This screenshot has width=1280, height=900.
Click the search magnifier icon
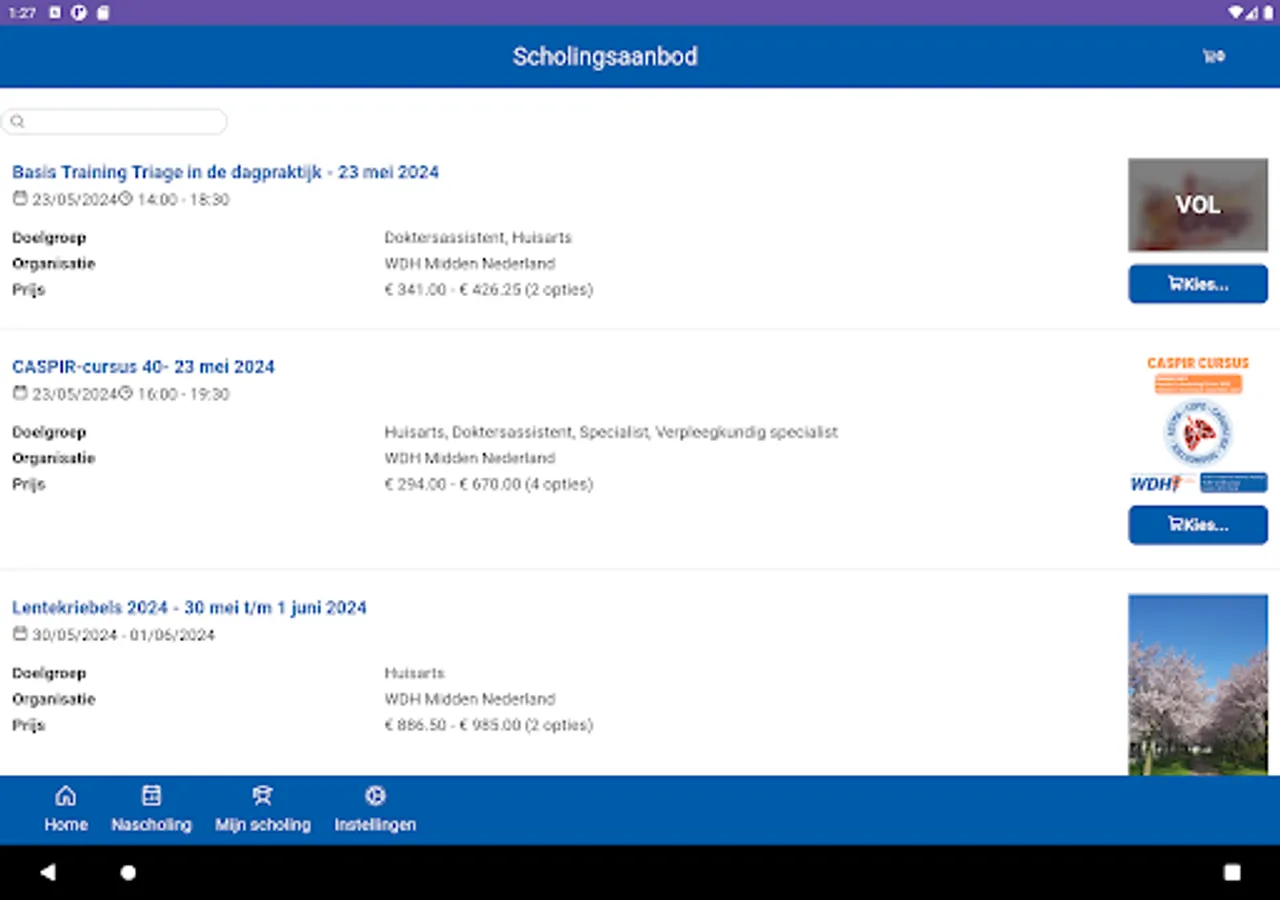(x=17, y=121)
